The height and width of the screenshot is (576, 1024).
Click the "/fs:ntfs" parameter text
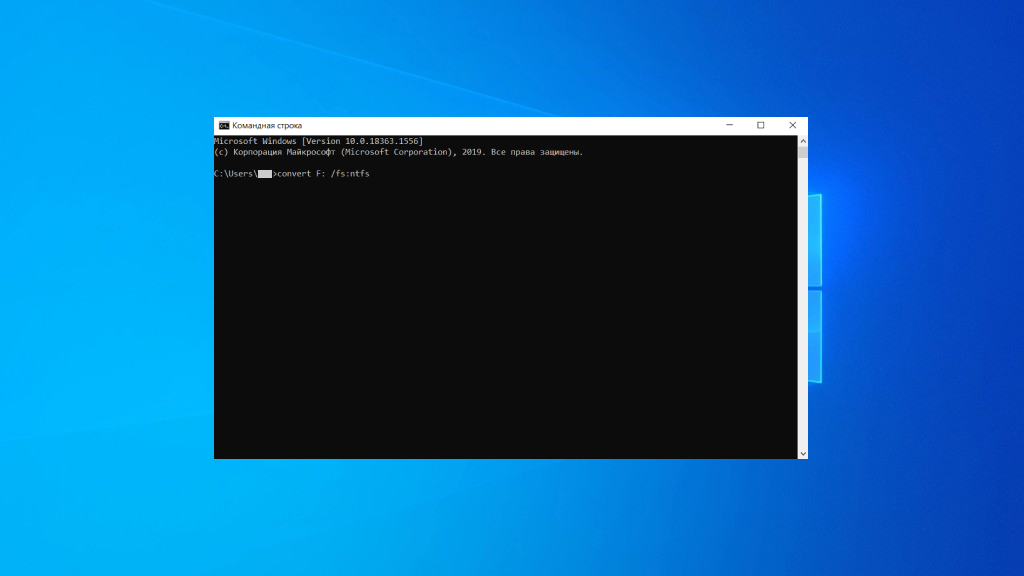(352, 174)
